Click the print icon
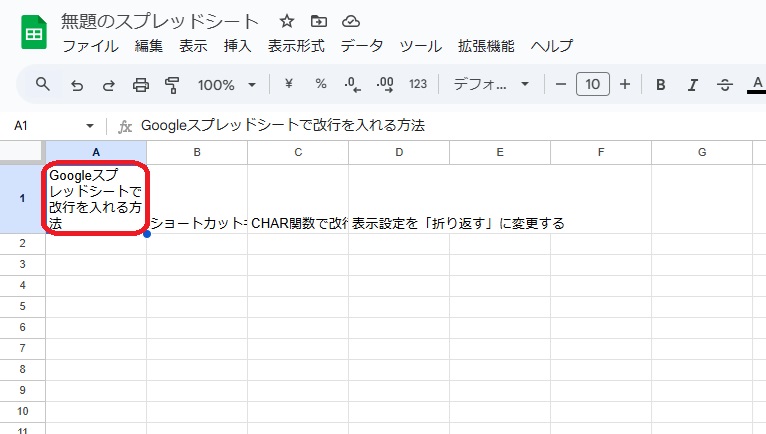 (x=141, y=85)
